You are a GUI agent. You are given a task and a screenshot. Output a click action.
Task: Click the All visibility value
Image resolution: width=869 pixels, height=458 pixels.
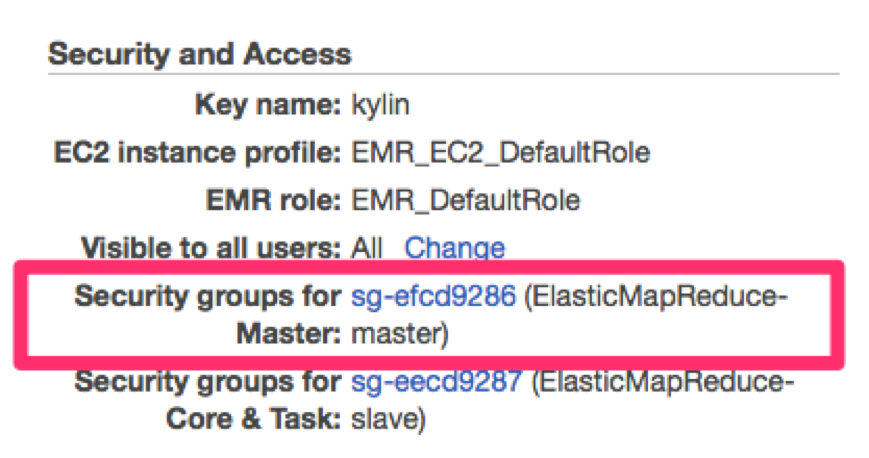[367, 248]
